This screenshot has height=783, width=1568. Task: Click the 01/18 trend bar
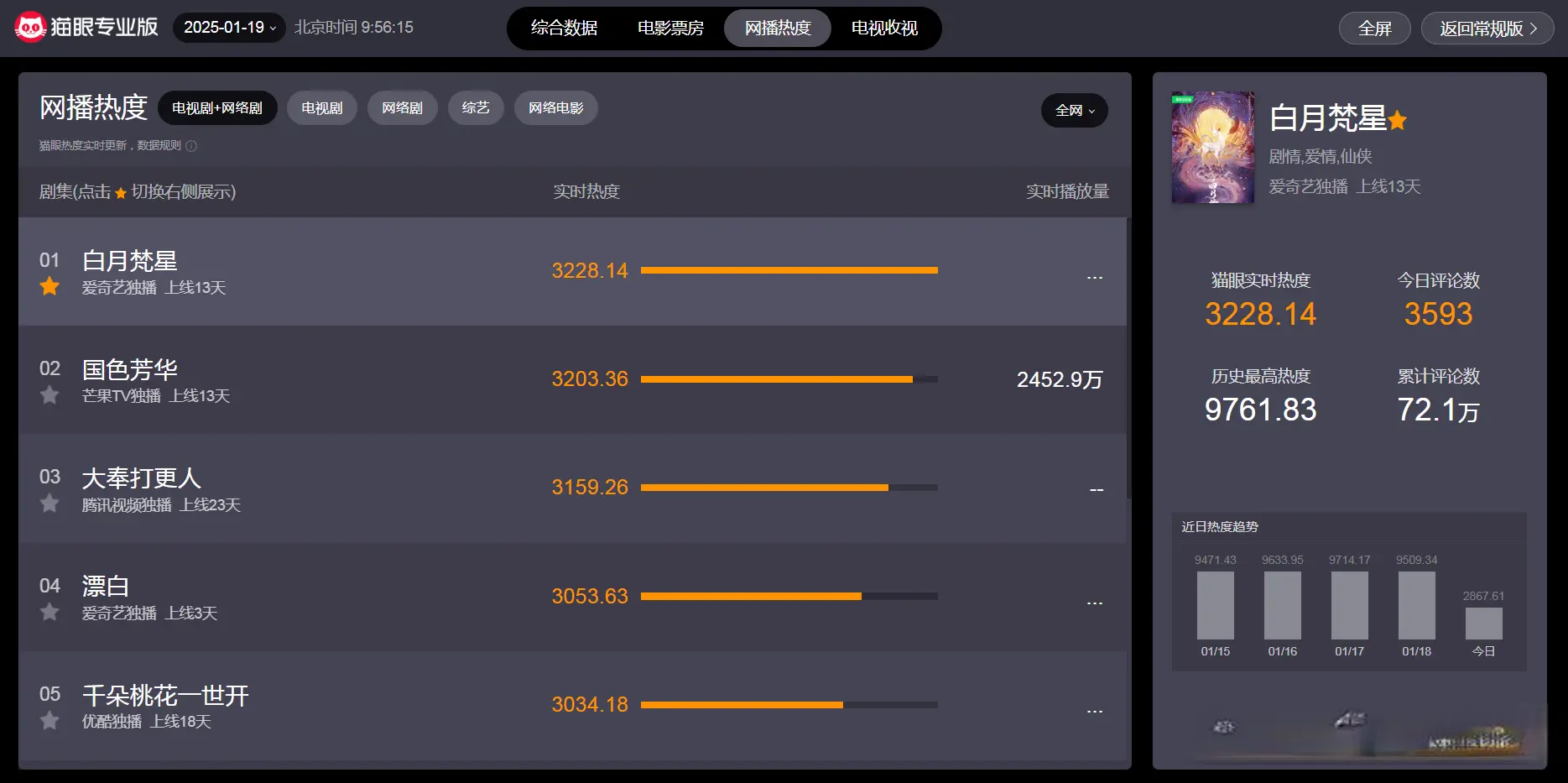[1417, 606]
